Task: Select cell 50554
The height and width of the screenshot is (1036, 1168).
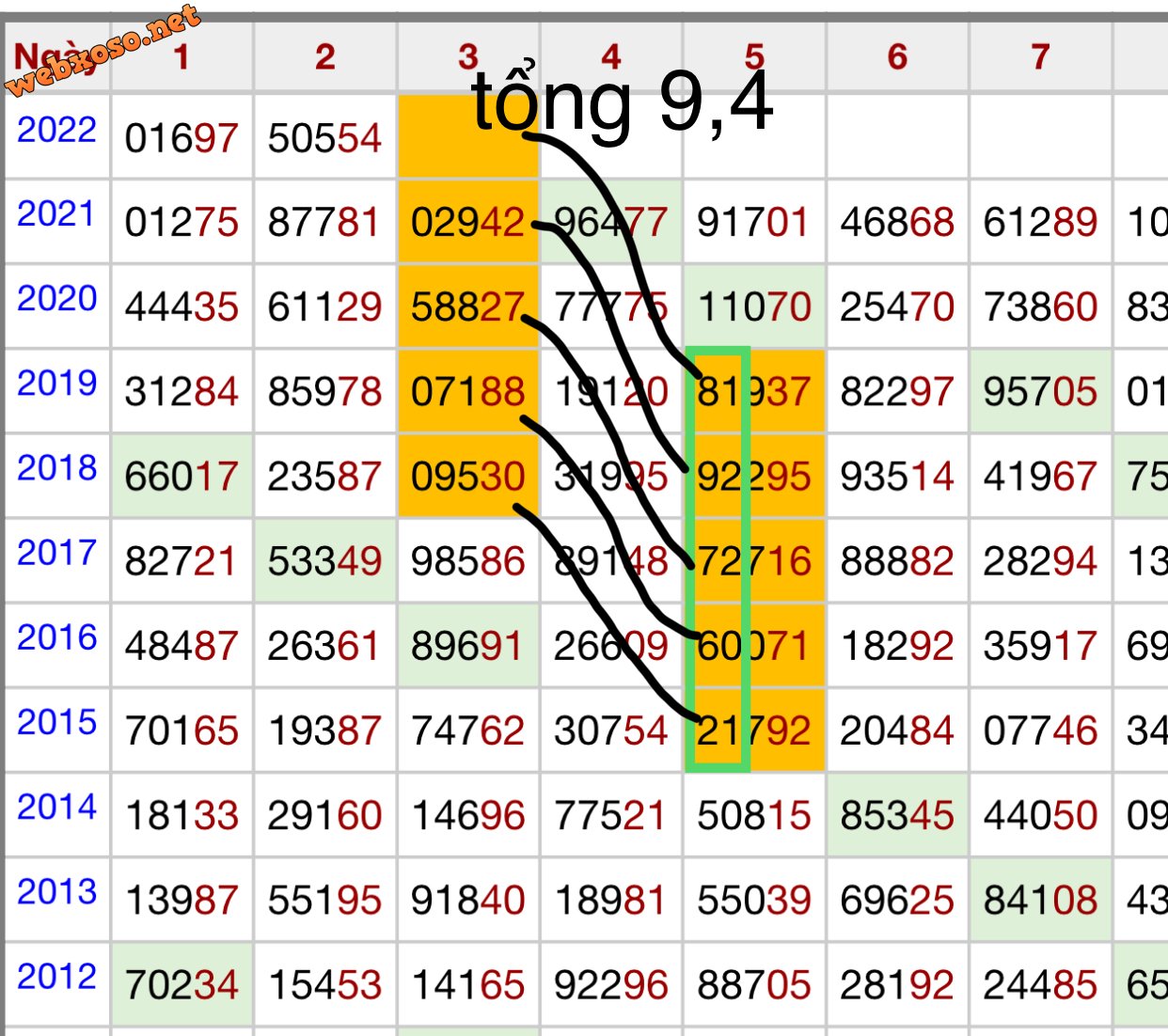Action: 324,138
